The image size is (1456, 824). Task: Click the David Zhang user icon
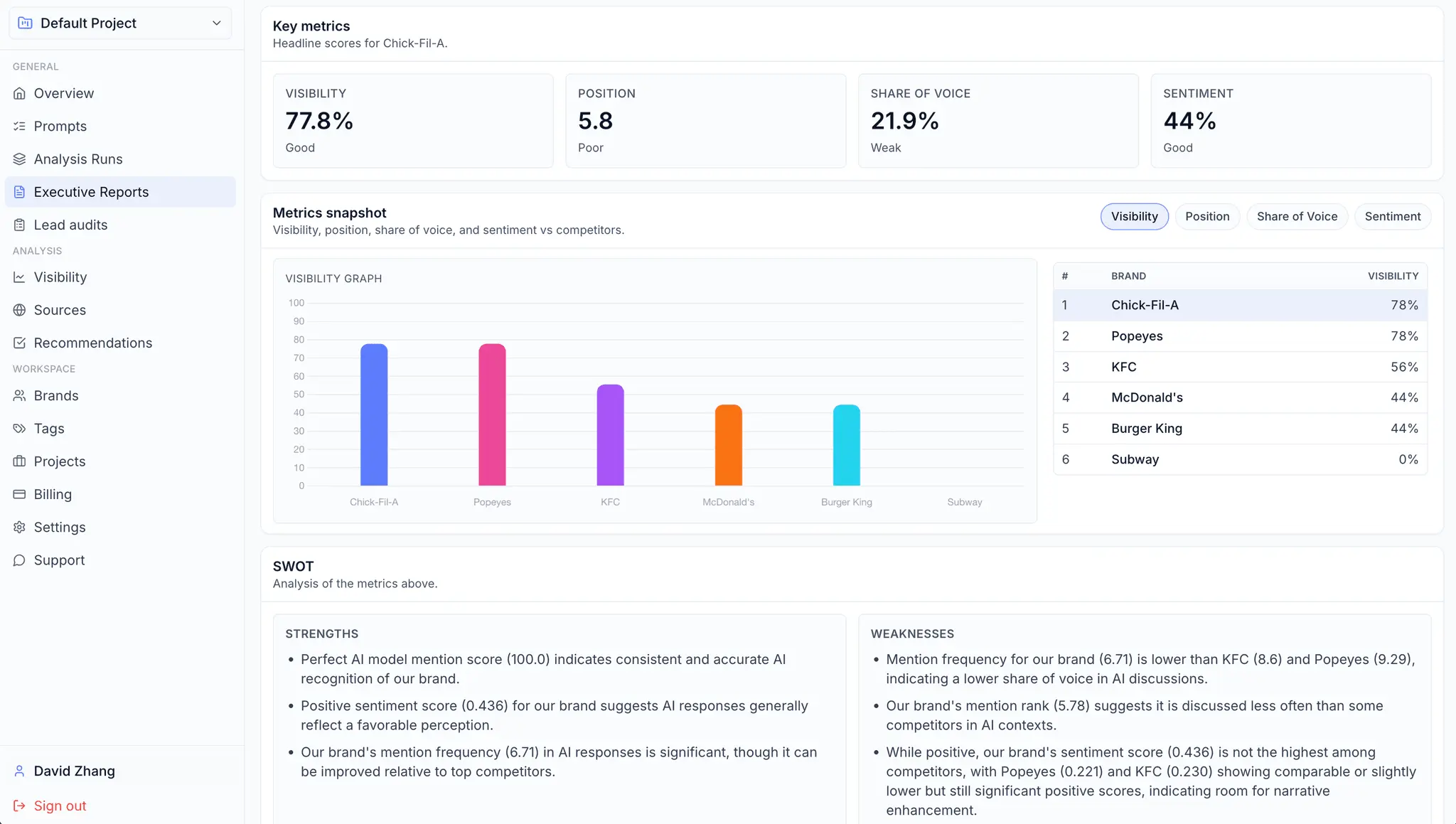tap(19, 771)
